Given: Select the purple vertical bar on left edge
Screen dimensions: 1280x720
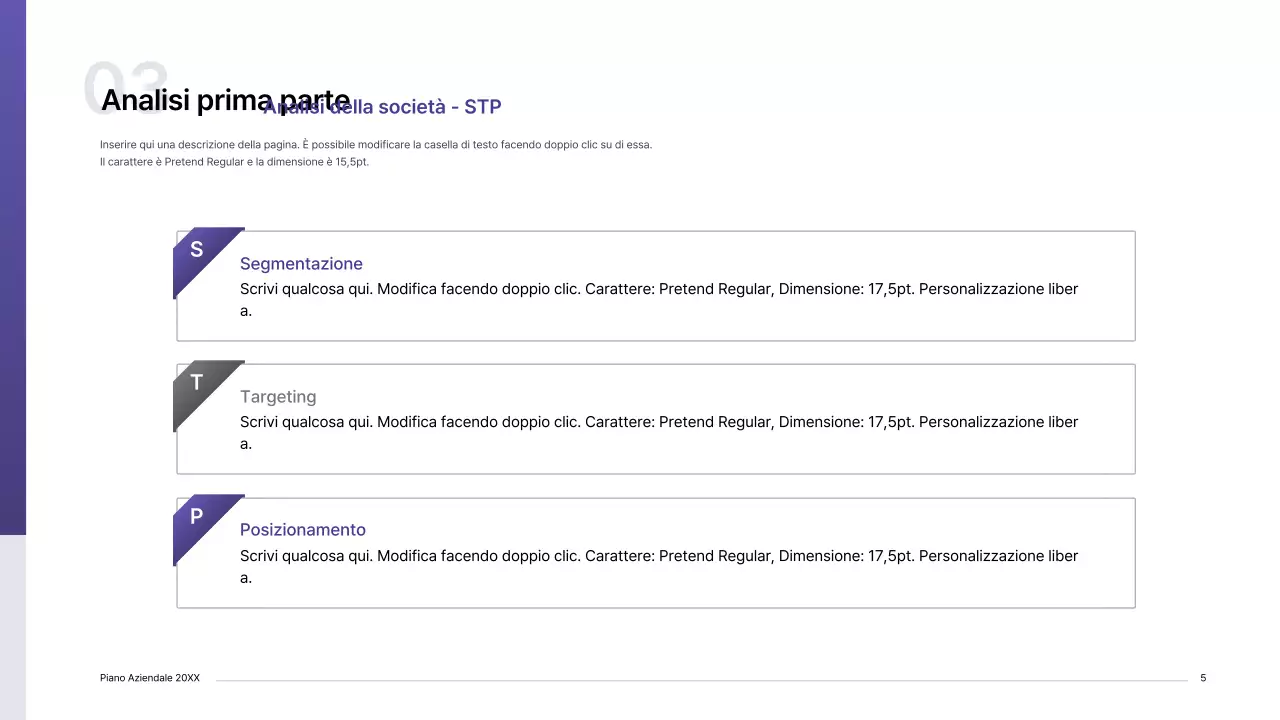Looking at the screenshot, I should (x=12, y=270).
